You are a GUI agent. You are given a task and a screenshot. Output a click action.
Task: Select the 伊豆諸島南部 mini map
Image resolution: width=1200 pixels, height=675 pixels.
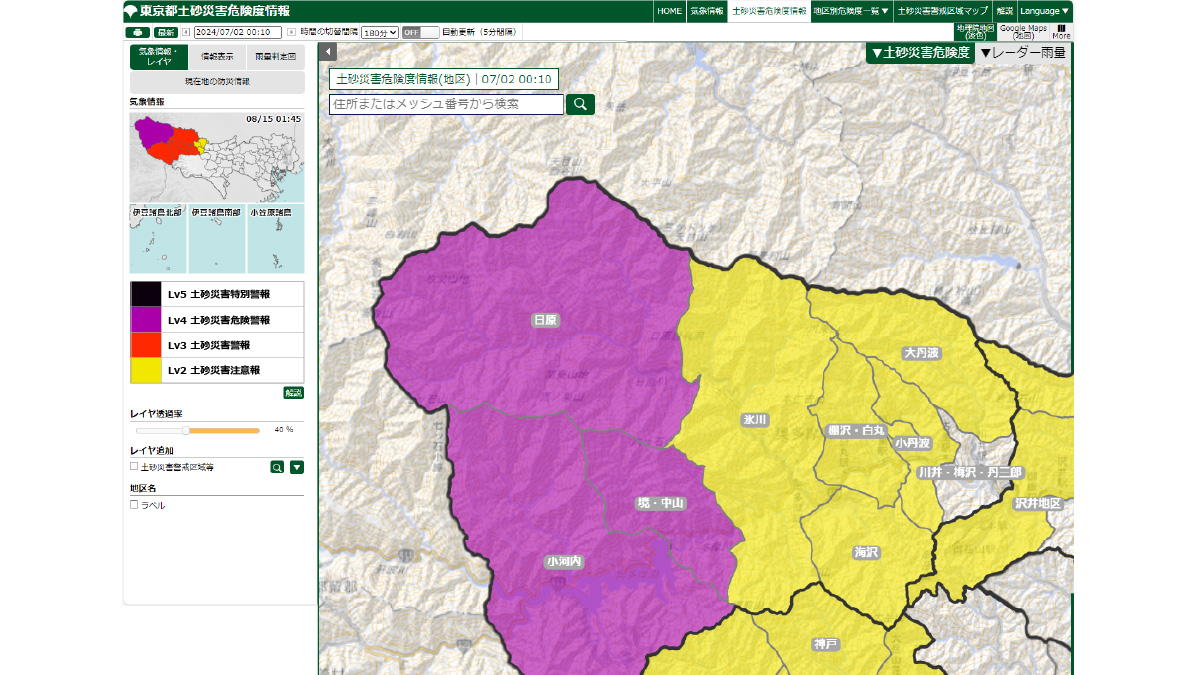[217, 240]
